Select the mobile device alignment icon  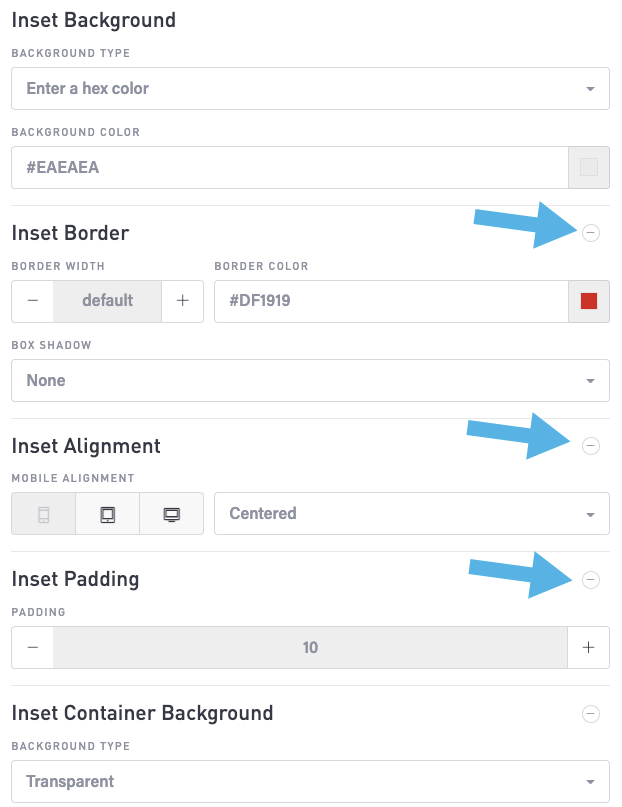coord(44,514)
